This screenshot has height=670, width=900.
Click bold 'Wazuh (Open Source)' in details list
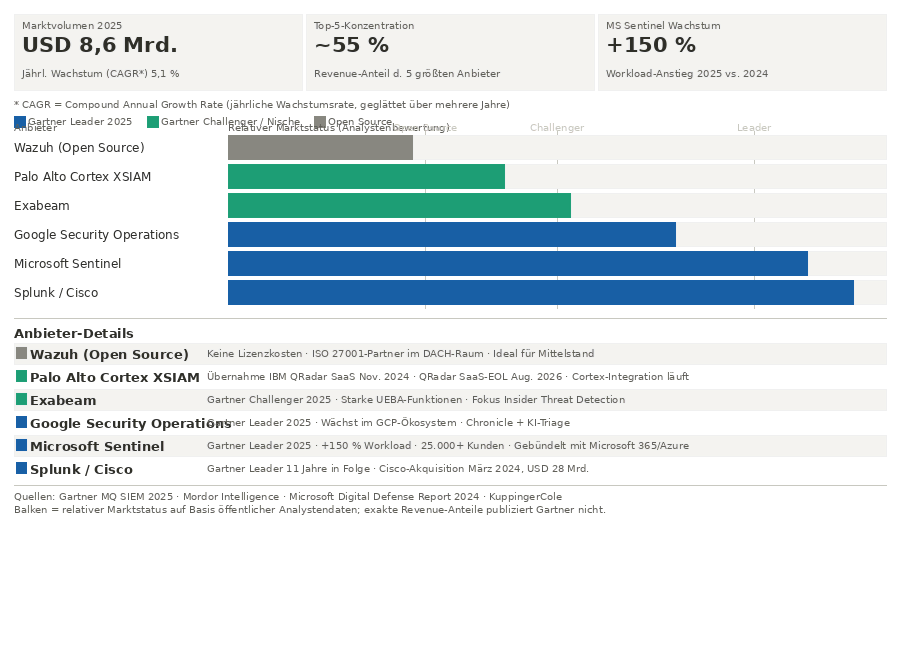click(x=109, y=354)
